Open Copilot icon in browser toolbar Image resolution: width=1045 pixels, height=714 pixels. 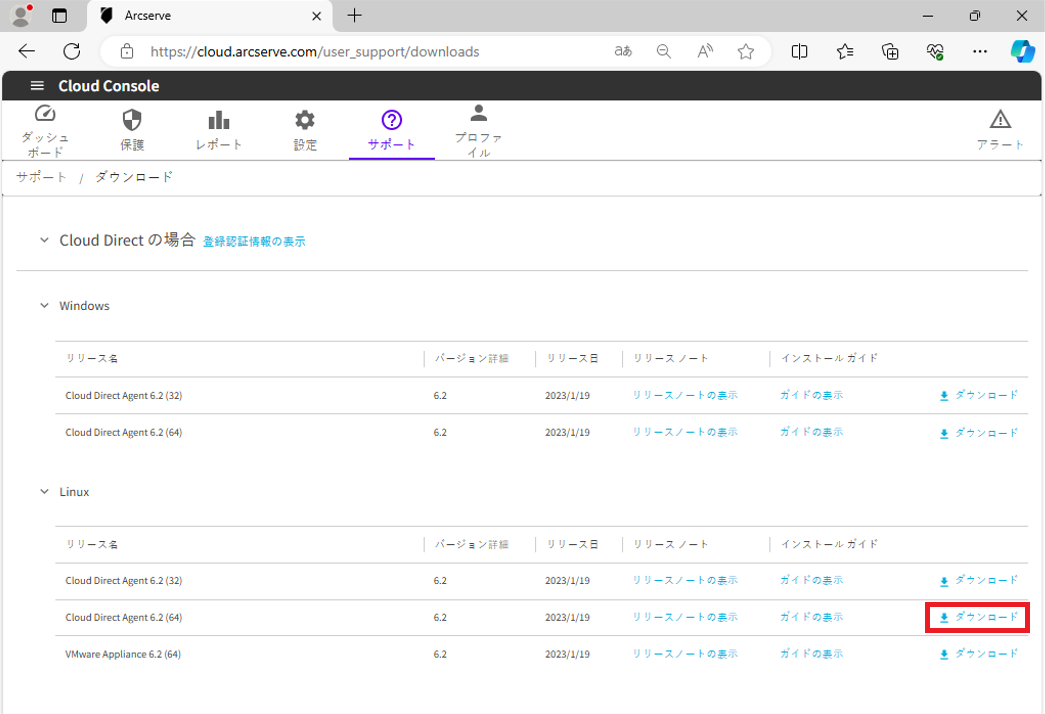tap(1022, 52)
